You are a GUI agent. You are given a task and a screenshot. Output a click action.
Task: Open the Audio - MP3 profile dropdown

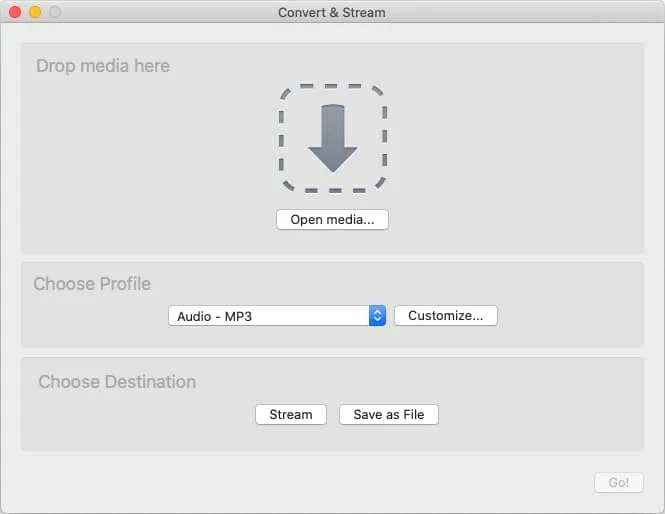pyautogui.click(x=268, y=316)
